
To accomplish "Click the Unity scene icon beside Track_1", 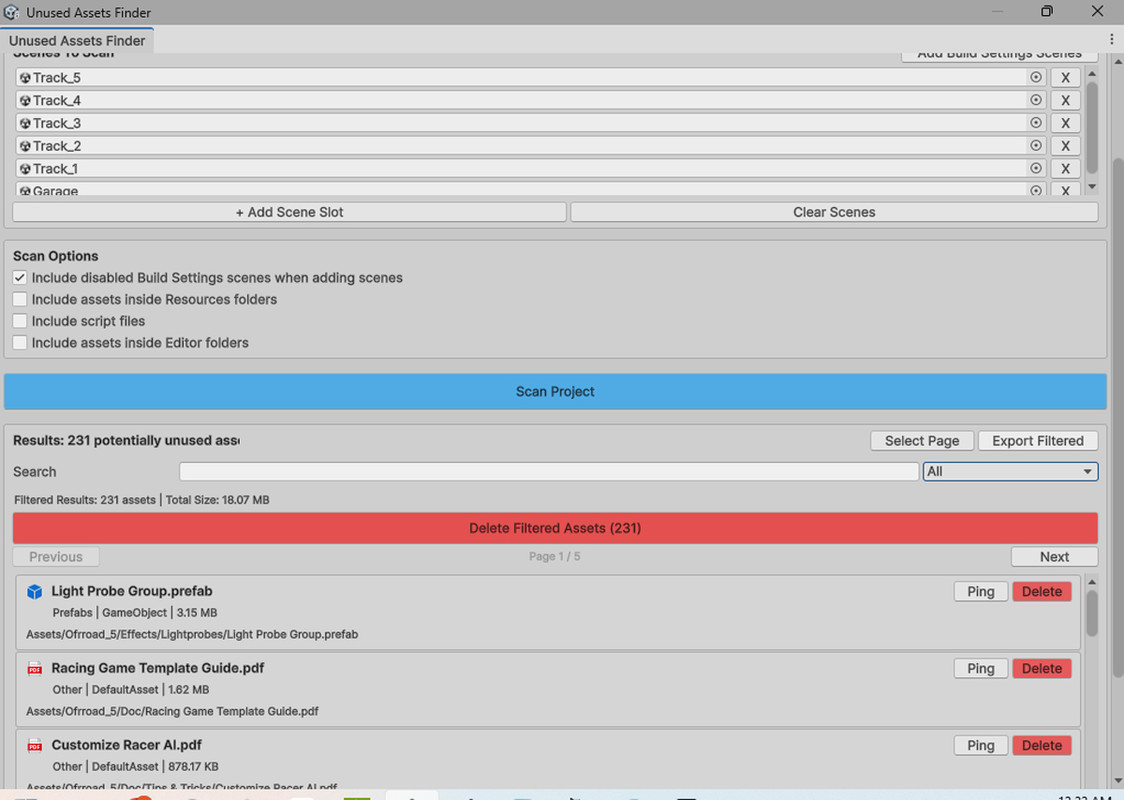I will 25,168.
